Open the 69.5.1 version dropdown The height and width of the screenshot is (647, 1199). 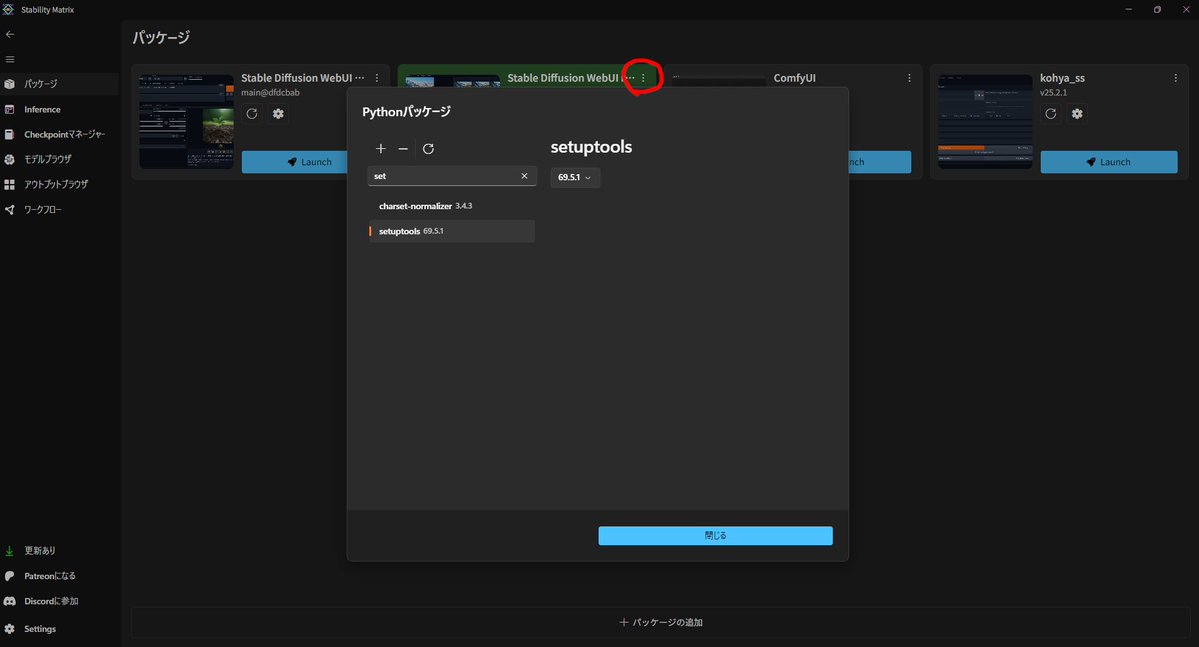tap(575, 177)
